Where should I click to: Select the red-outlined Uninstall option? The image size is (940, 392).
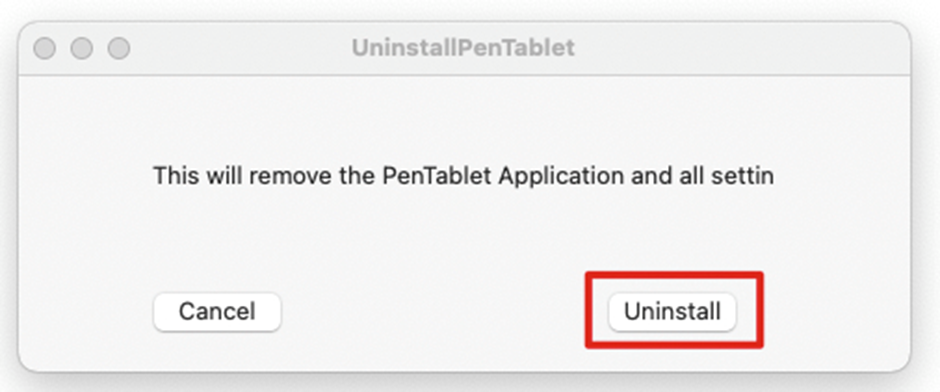point(672,312)
